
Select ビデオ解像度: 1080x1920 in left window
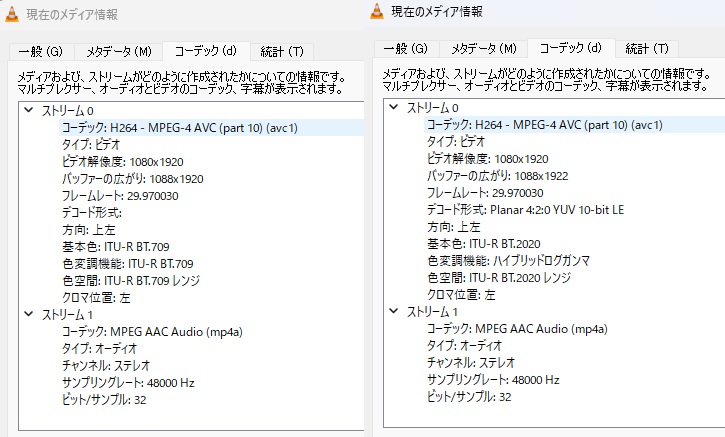(x=123, y=162)
